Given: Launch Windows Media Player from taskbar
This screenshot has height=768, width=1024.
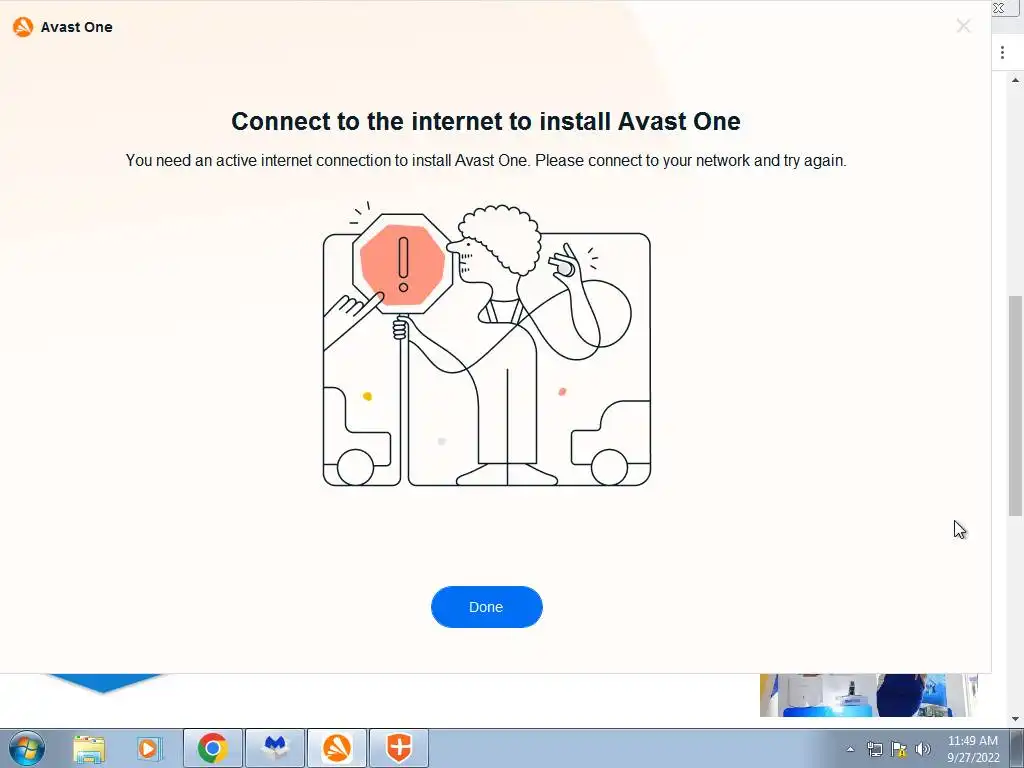Looking at the screenshot, I should (150, 748).
